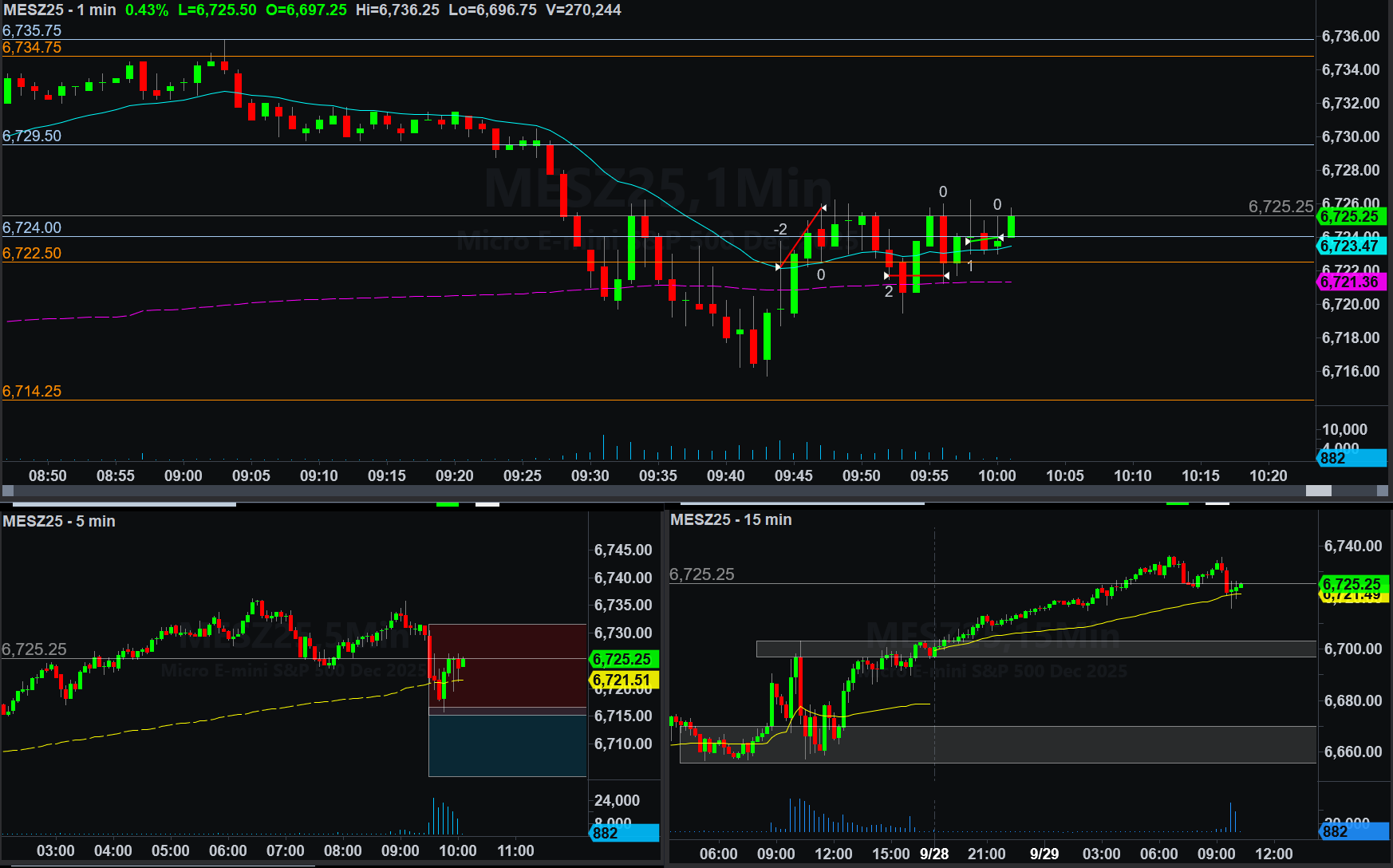1393x868 pixels.
Task: Grab the 1 min chart horizontal scrollbar thumb
Action: [x=1318, y=491]
